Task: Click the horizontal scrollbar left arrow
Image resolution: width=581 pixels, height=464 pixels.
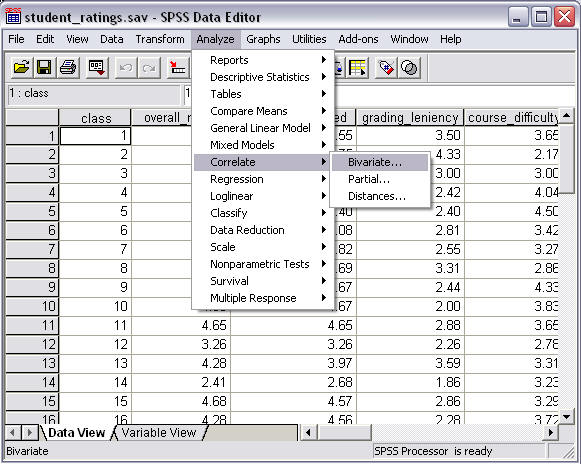Action: (x=308, y=432)
